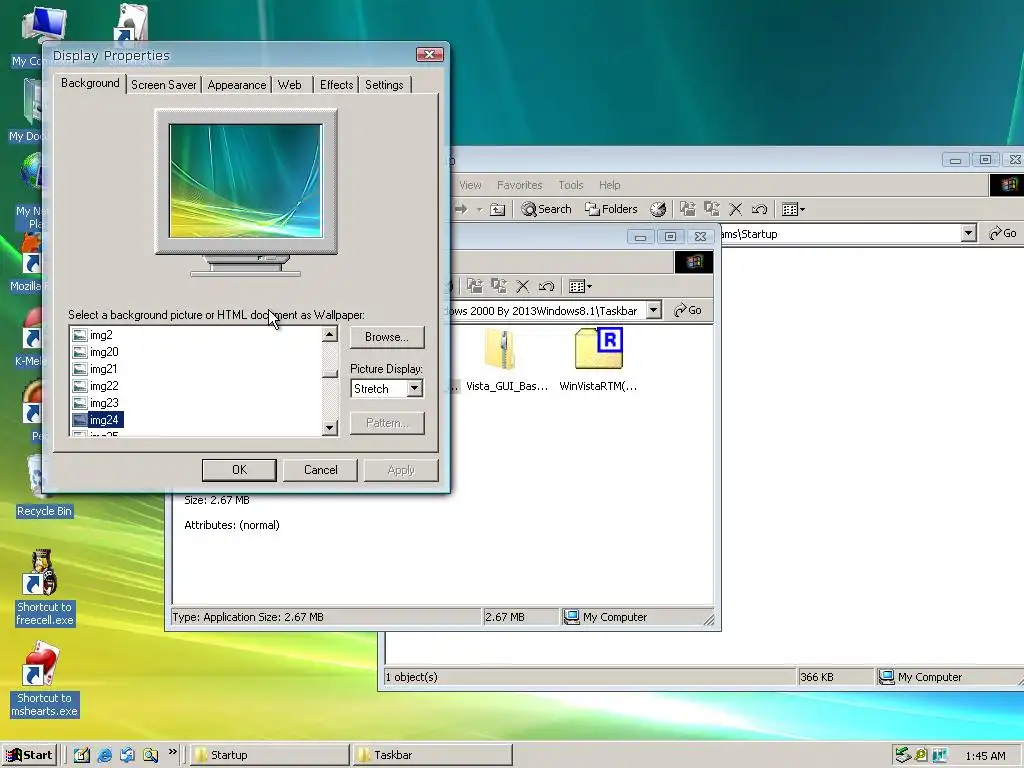Click Delete icon in Taskbar window toolbar
The width and height of the screenshot is (1024, 768).
(522, 286)
